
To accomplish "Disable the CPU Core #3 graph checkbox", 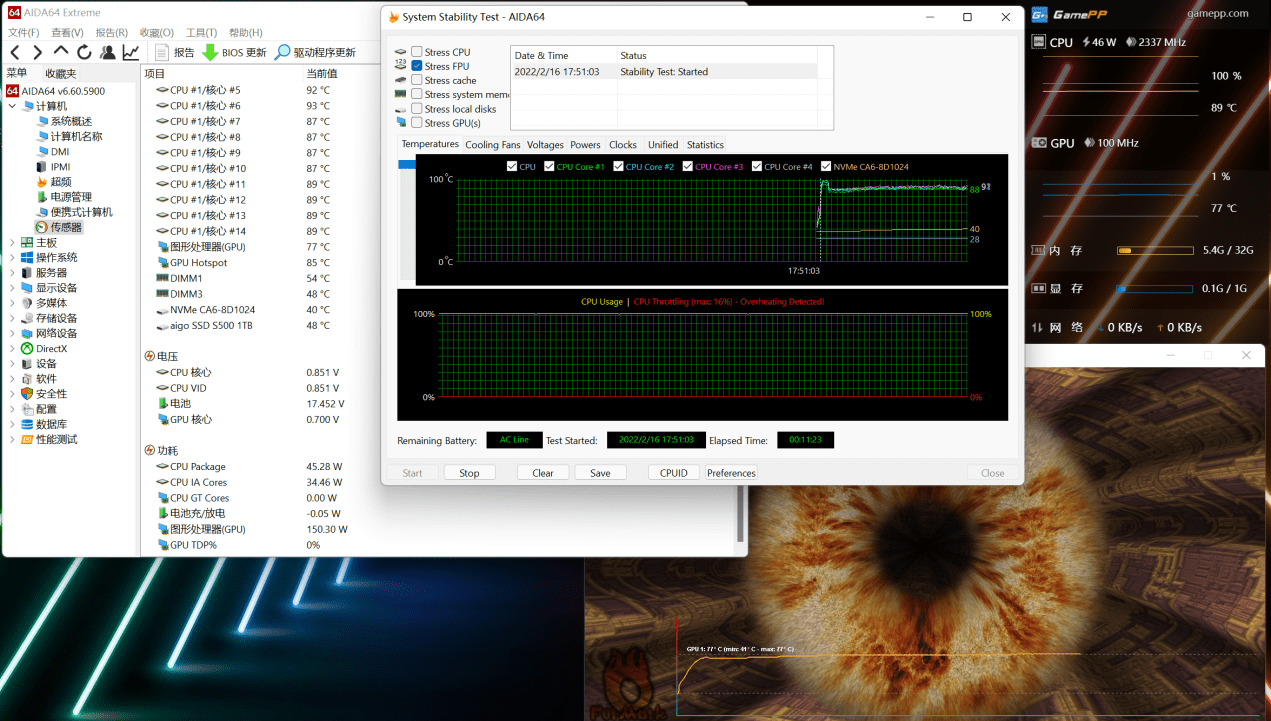I will click(x=688, y=166).
